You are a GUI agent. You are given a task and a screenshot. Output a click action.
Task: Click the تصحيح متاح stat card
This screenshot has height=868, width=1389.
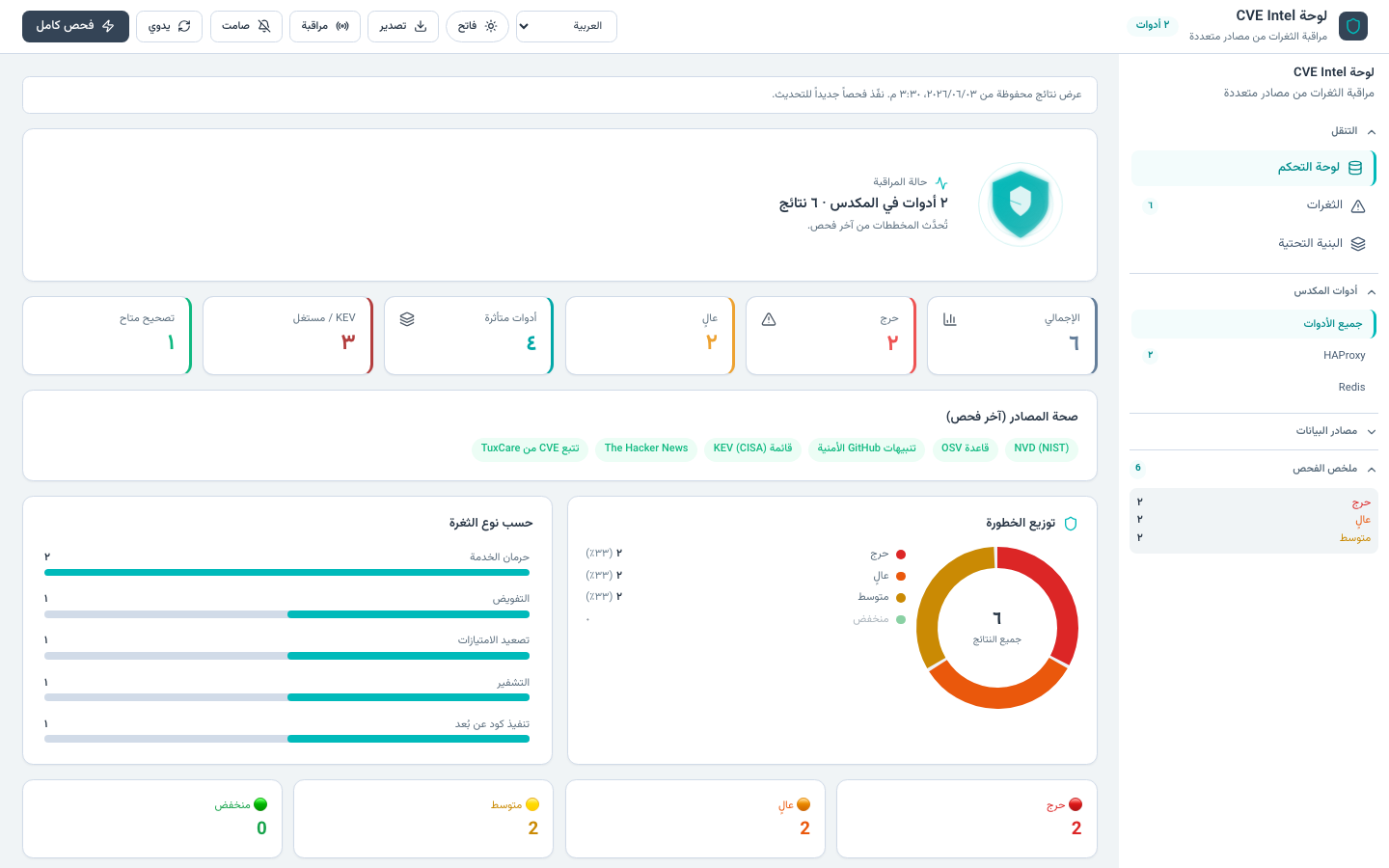coord(107,336)
